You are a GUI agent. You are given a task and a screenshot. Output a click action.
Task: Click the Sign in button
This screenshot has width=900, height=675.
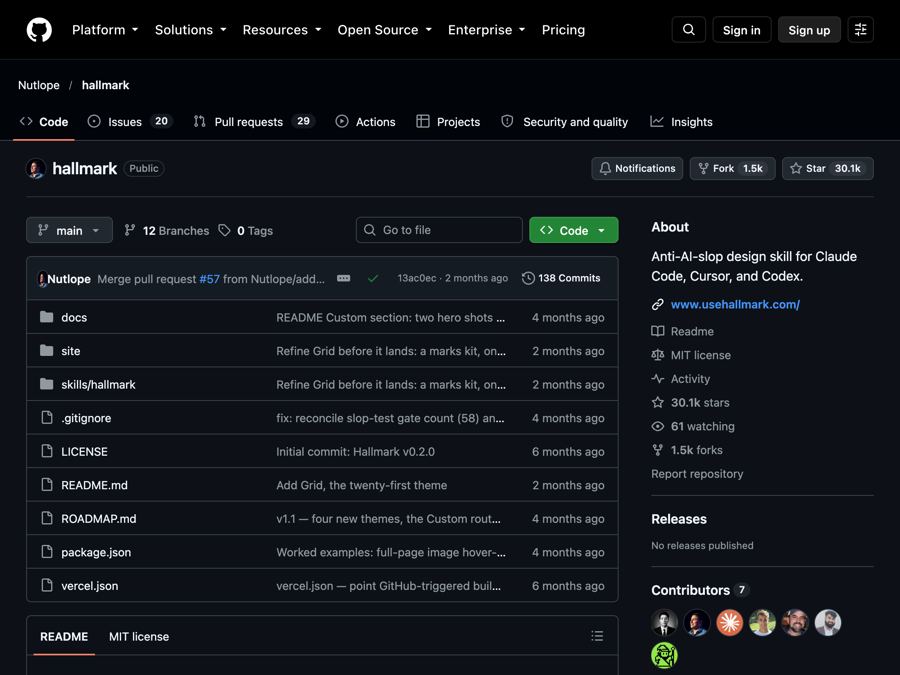coord(742,30)
